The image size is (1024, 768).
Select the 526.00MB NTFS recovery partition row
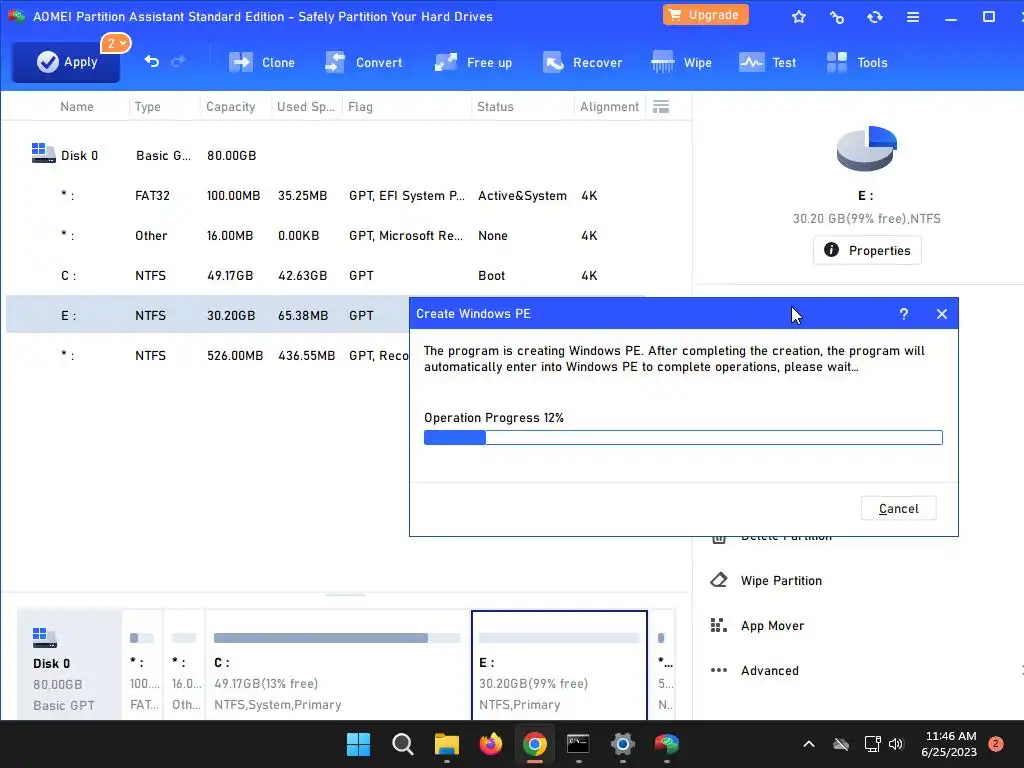(208, 355)
